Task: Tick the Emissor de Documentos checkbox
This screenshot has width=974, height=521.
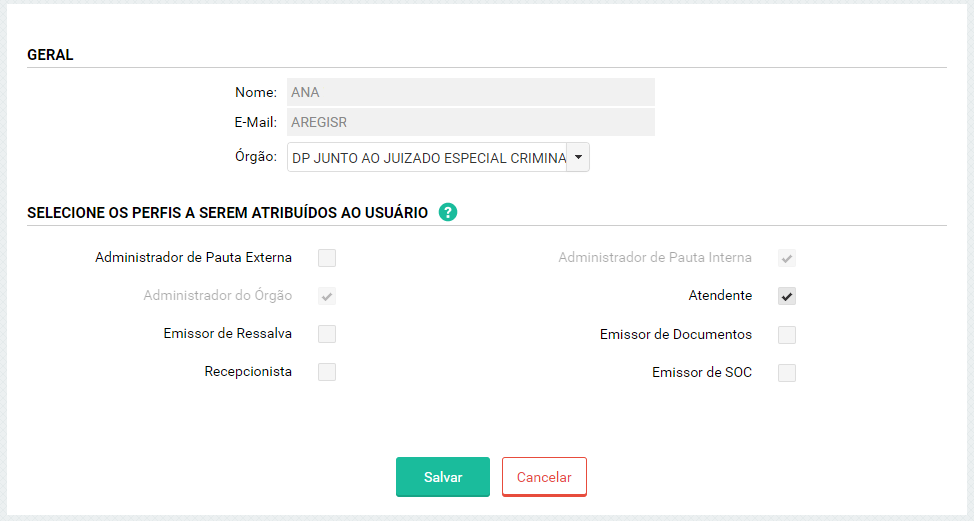Action: (787, 334)
